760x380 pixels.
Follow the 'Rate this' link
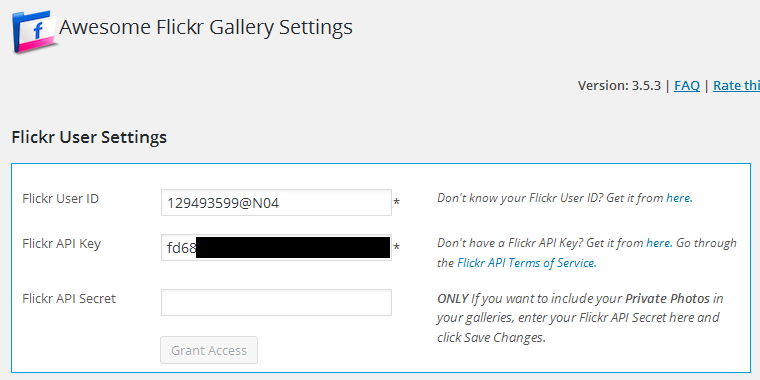[x=736, y=86]
